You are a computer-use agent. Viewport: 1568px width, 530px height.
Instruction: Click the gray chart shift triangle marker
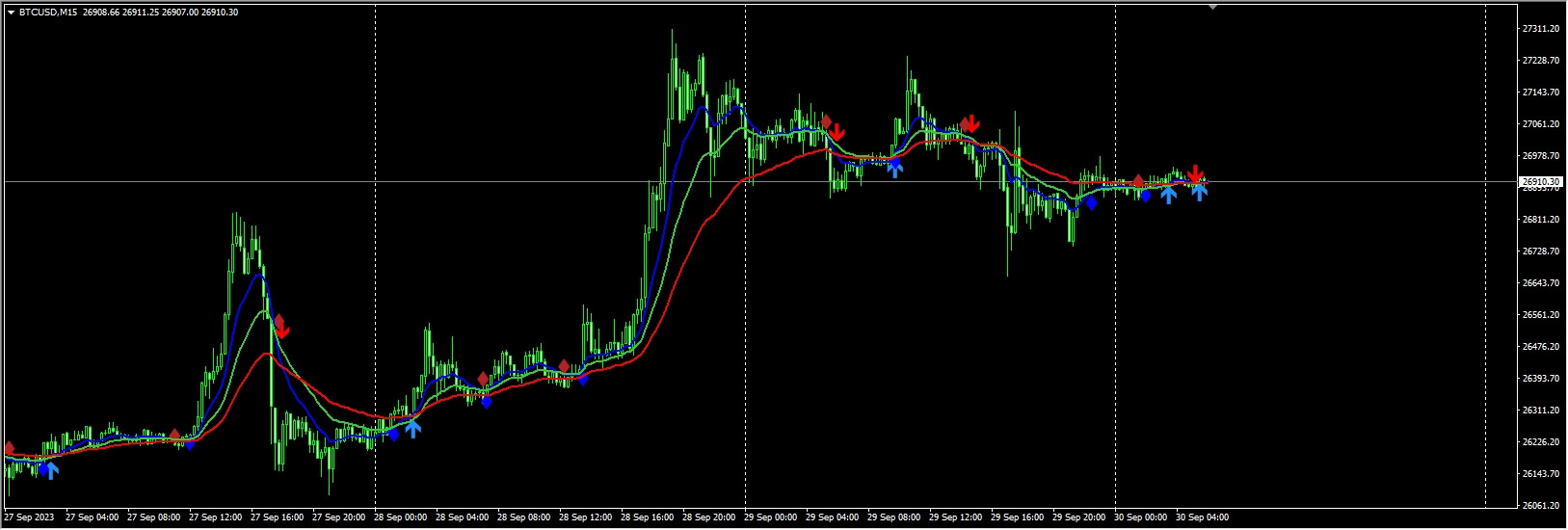[x=1212, y=7]
